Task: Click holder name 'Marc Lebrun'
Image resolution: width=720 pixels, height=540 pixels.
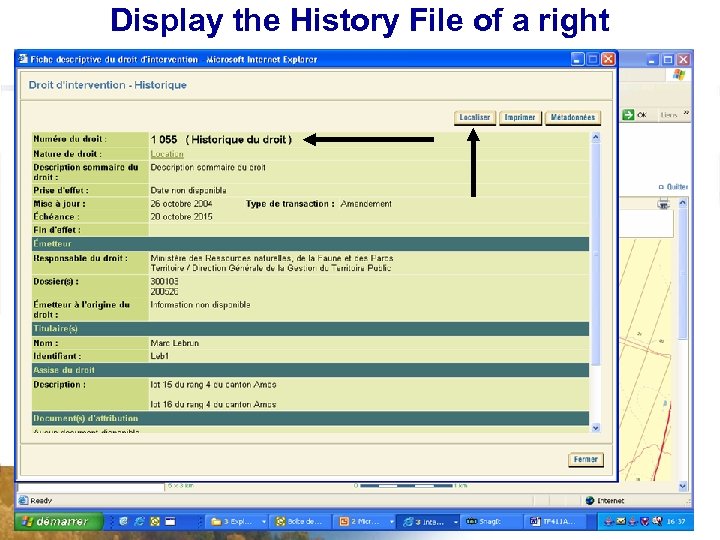Action: click(x=174, y=343)
